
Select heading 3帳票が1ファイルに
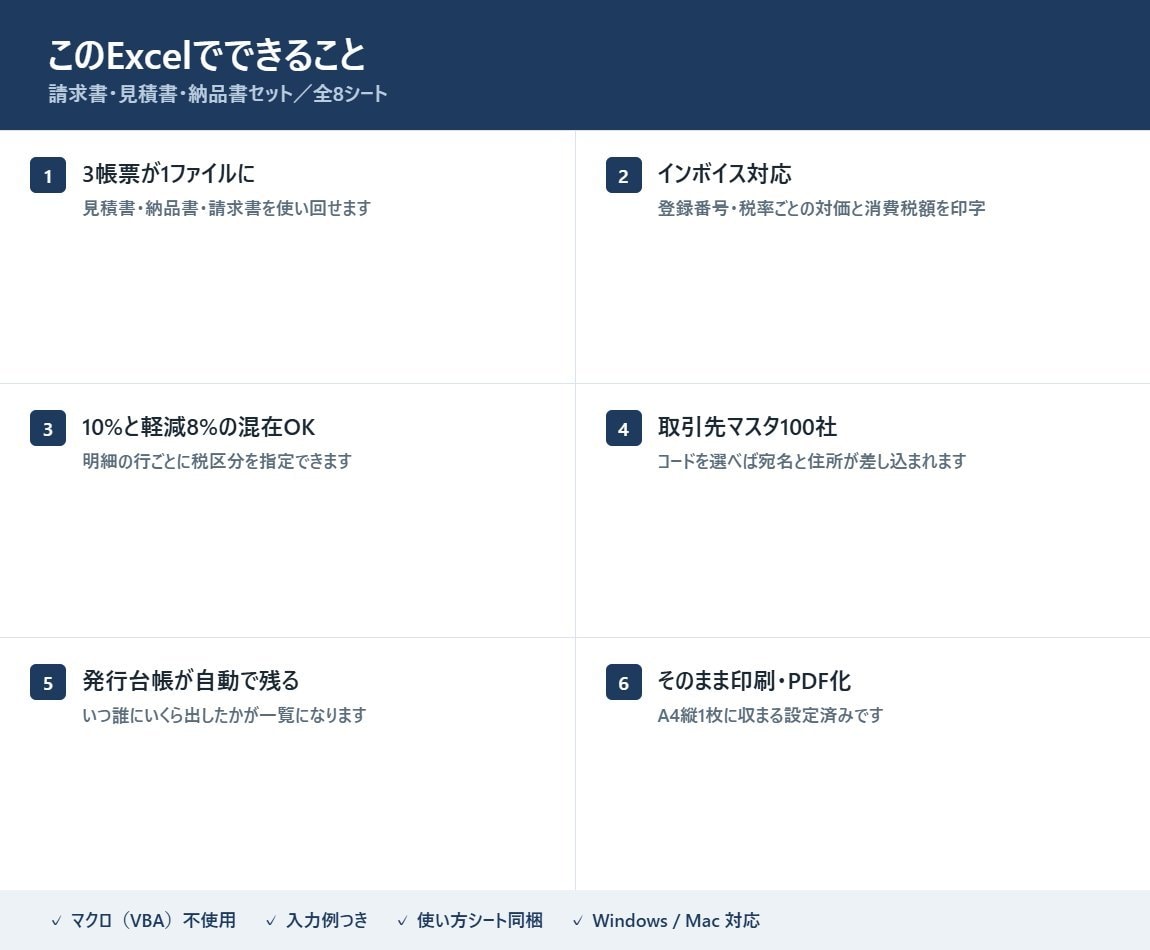click(169, 174)
